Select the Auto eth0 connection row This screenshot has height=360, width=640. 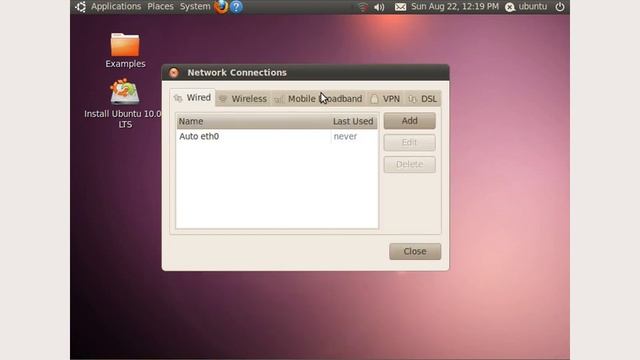tap(277, 136)
